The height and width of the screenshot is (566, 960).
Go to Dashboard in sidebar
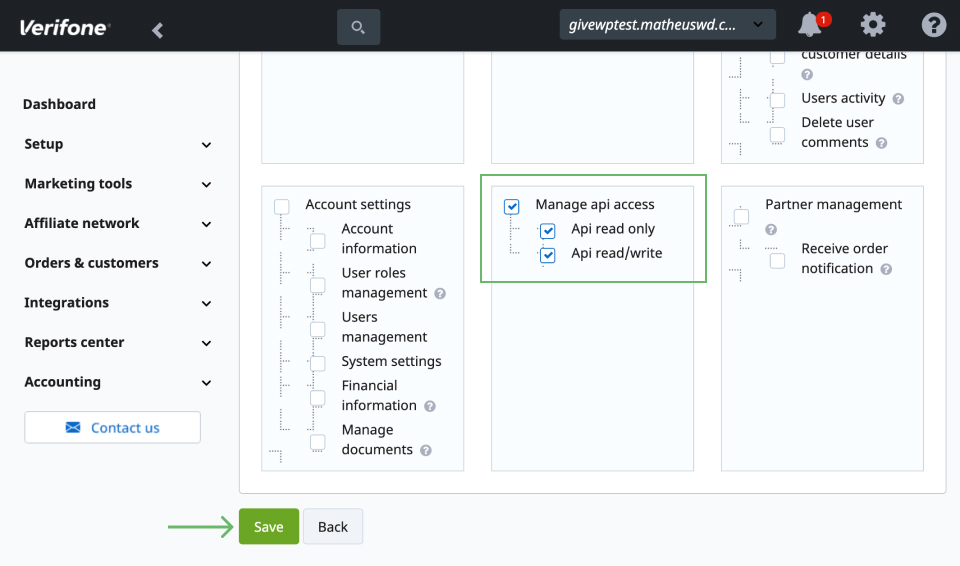(59, 104)
